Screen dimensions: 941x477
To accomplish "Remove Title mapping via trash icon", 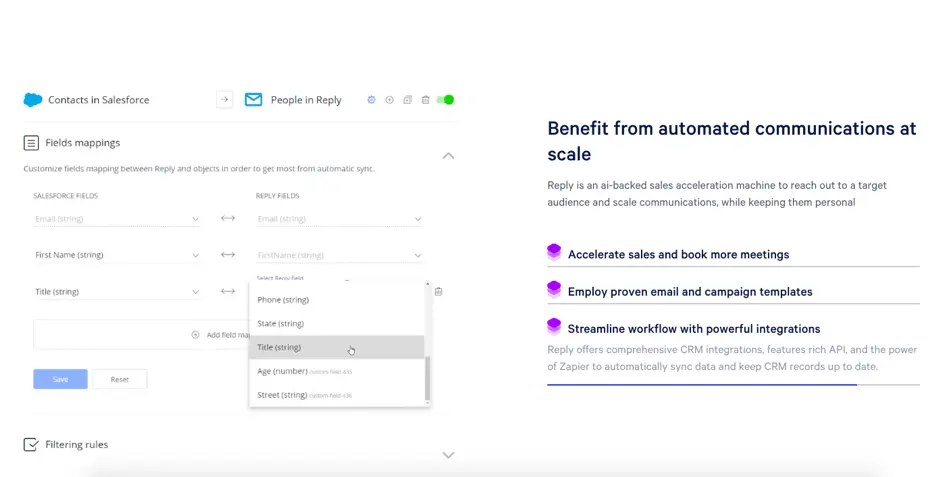I will click(439, 292).
